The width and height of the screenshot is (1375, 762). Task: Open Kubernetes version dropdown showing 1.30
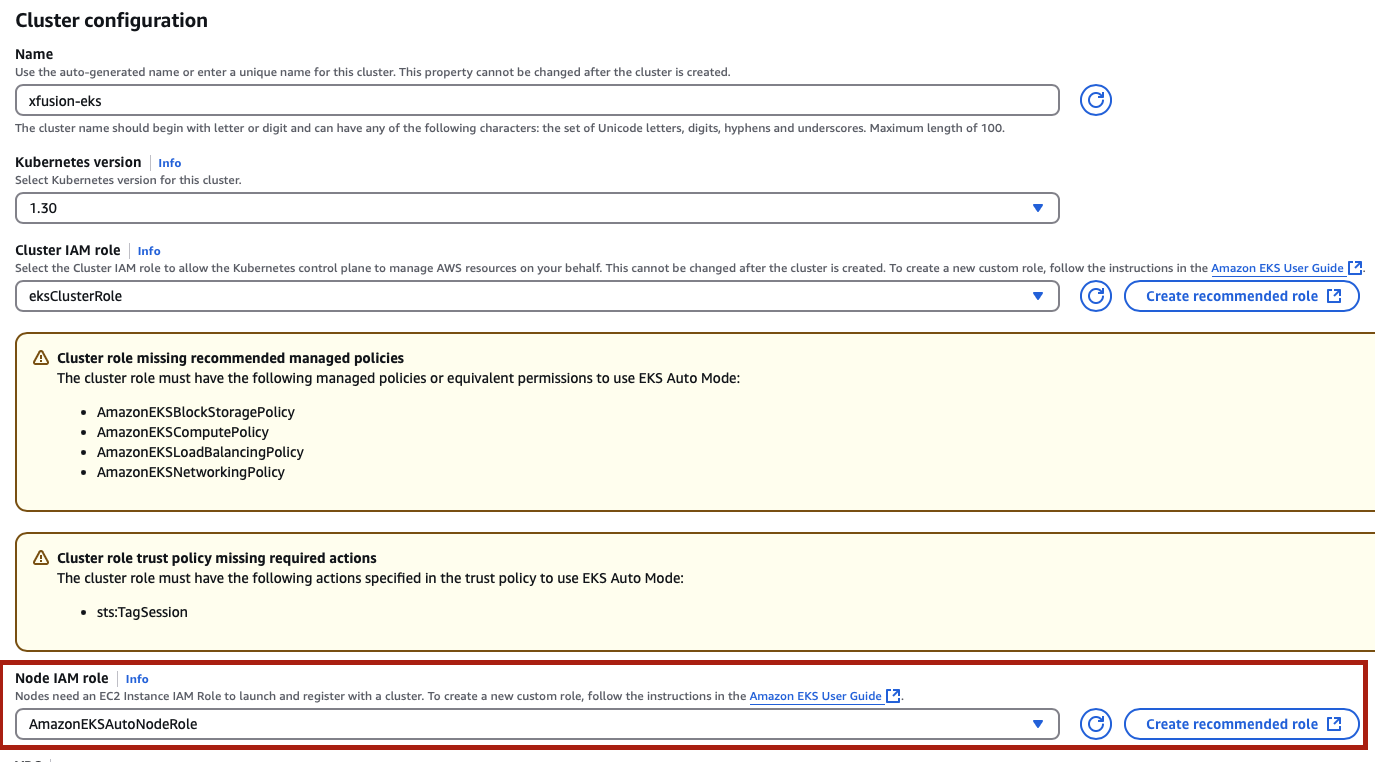537,208
